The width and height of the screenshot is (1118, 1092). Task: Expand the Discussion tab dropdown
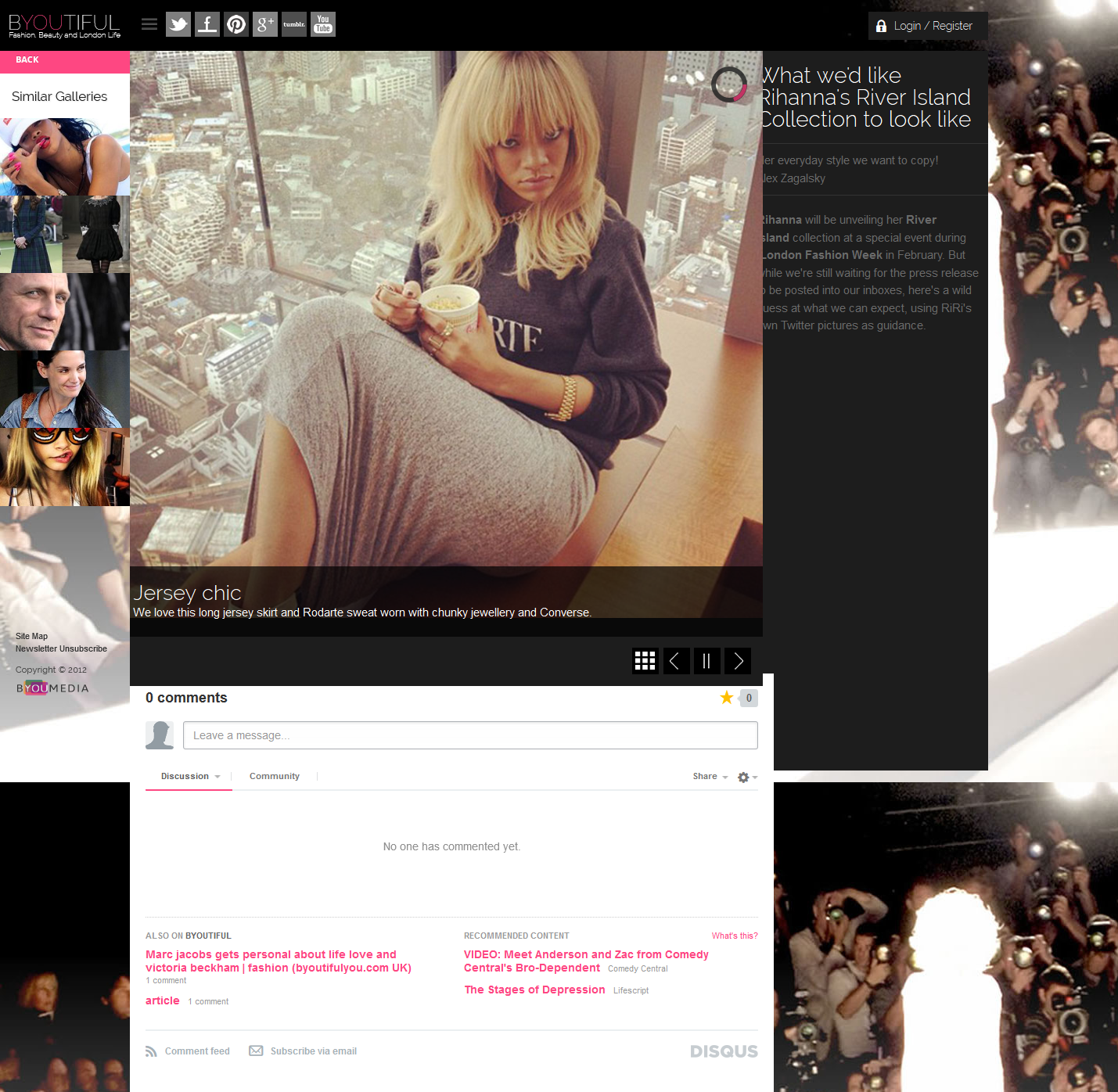point(190,776)
